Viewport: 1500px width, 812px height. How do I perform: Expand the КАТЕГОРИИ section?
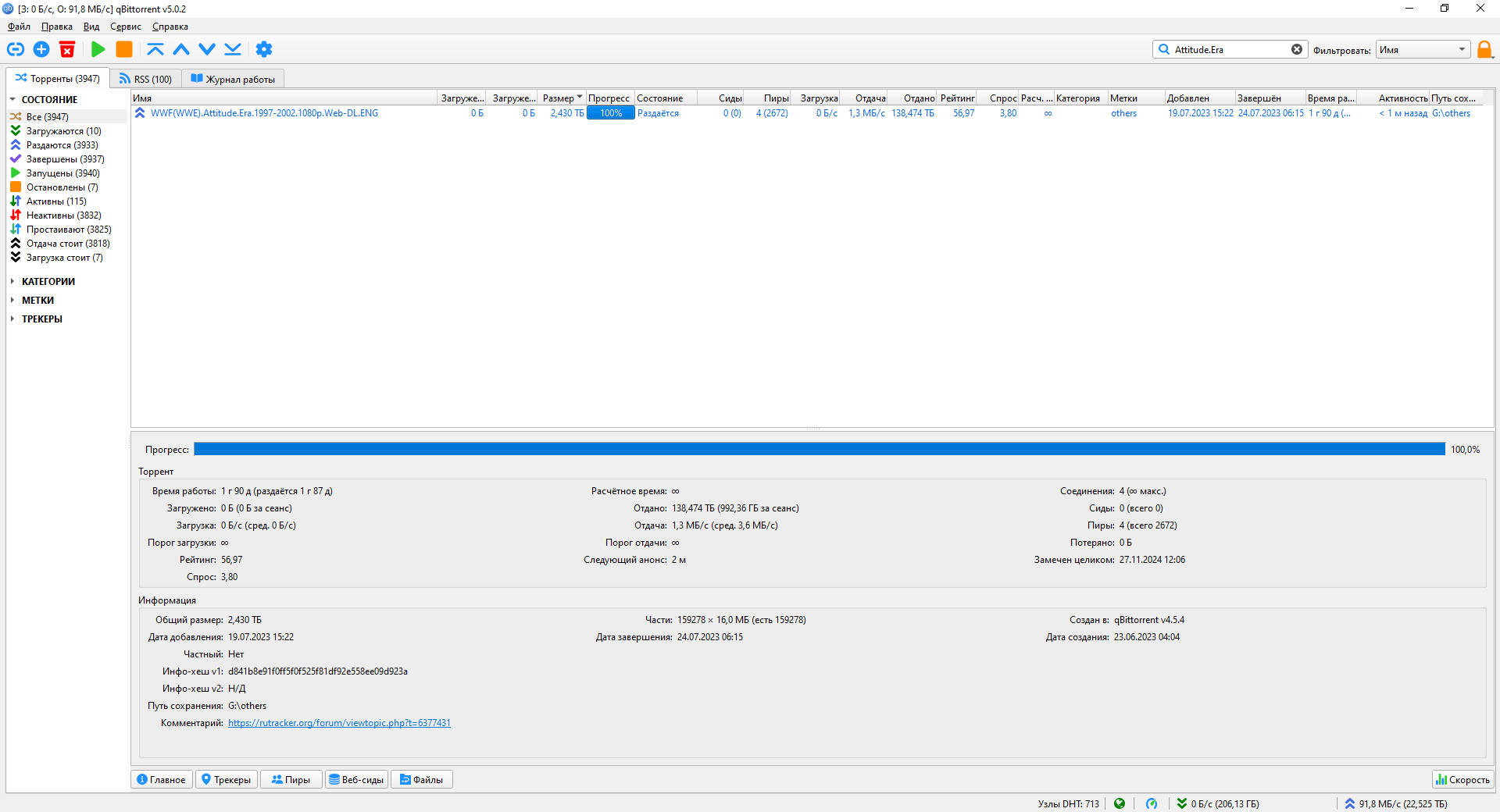12,281
